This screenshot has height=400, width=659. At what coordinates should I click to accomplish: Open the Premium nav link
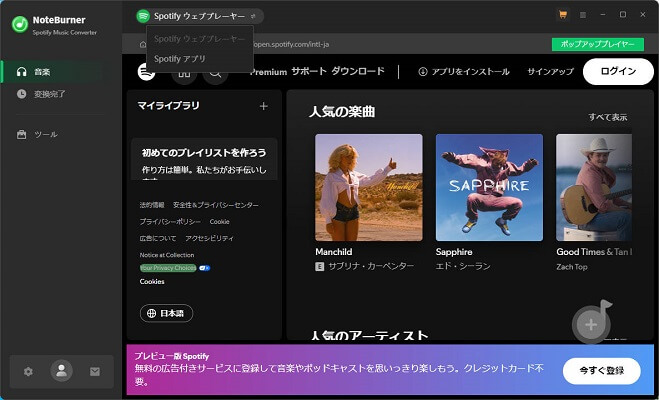point(269,72)
